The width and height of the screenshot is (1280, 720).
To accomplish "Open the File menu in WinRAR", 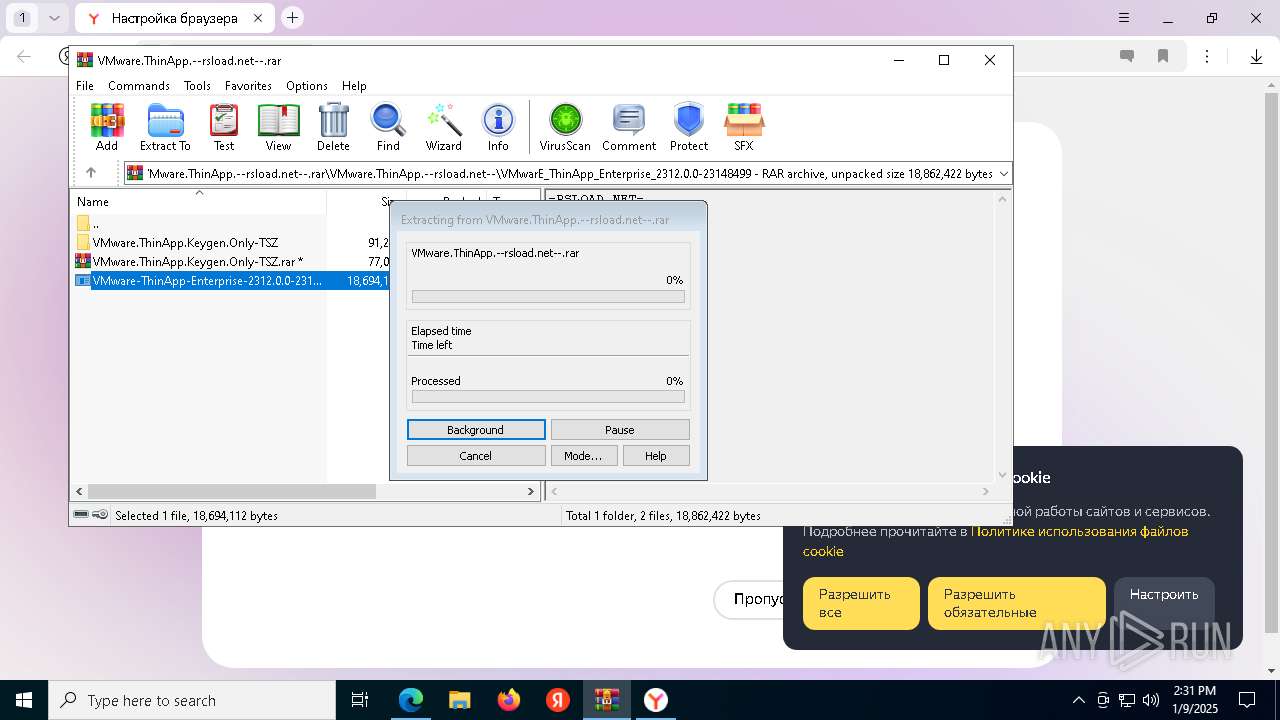I will click(x=85, y=86).
